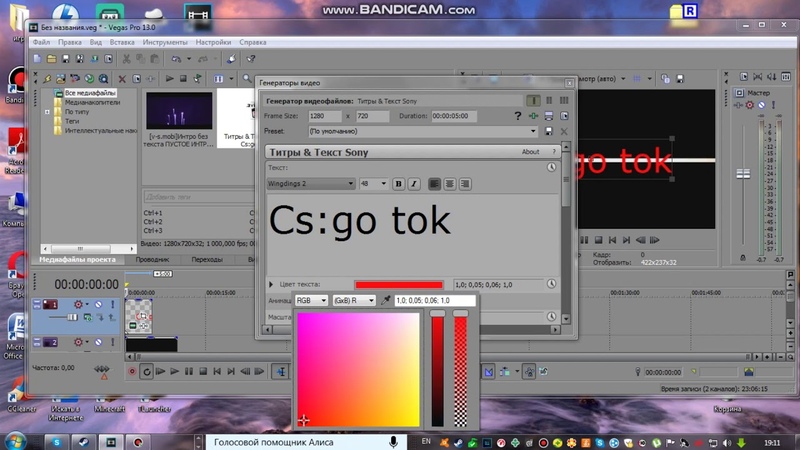Viewport: 800px width, 450px height.
Task: Set text alignment to center
Action: point(449,184)
